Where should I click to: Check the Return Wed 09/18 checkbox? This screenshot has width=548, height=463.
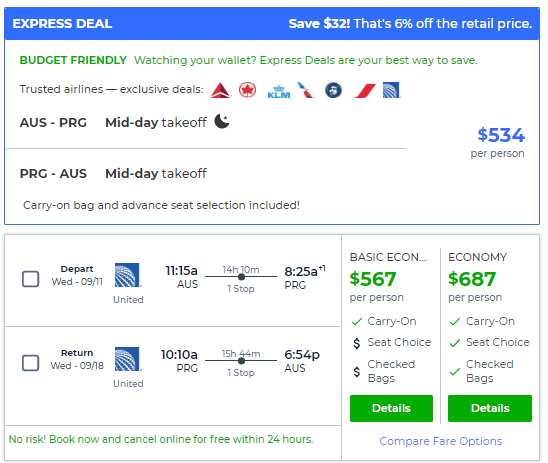tap(30, 363)
